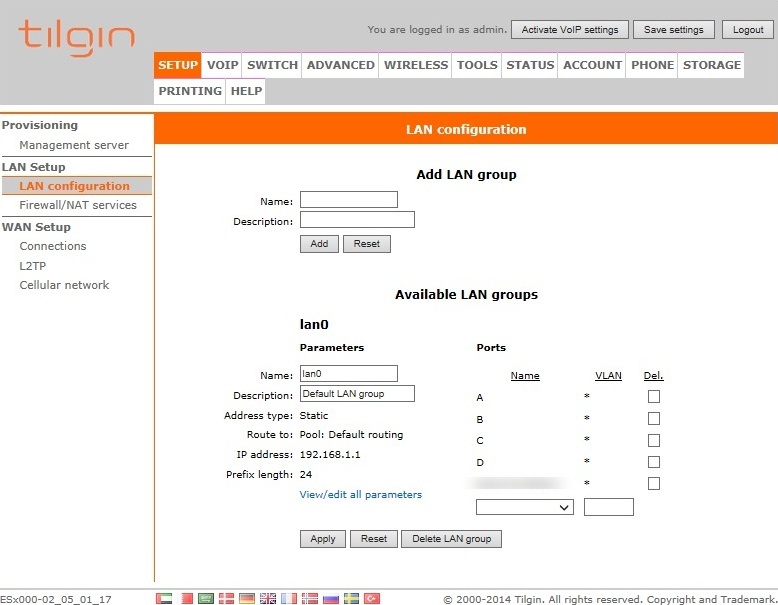Click the Default LAN group description field

[x=357, y=394]
